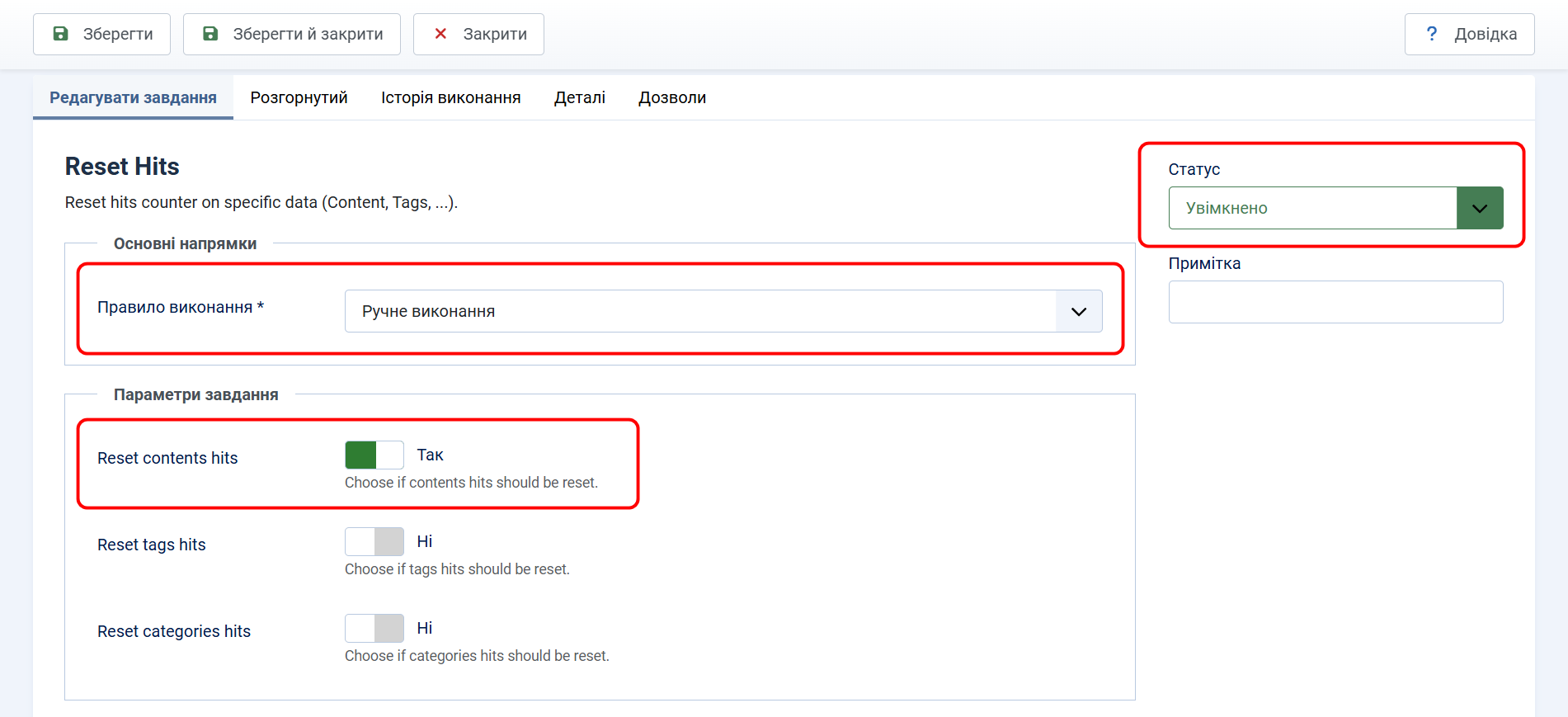Click the red X icon on Закрити
The image size is (1568, 717).
[x=440, y=34]
